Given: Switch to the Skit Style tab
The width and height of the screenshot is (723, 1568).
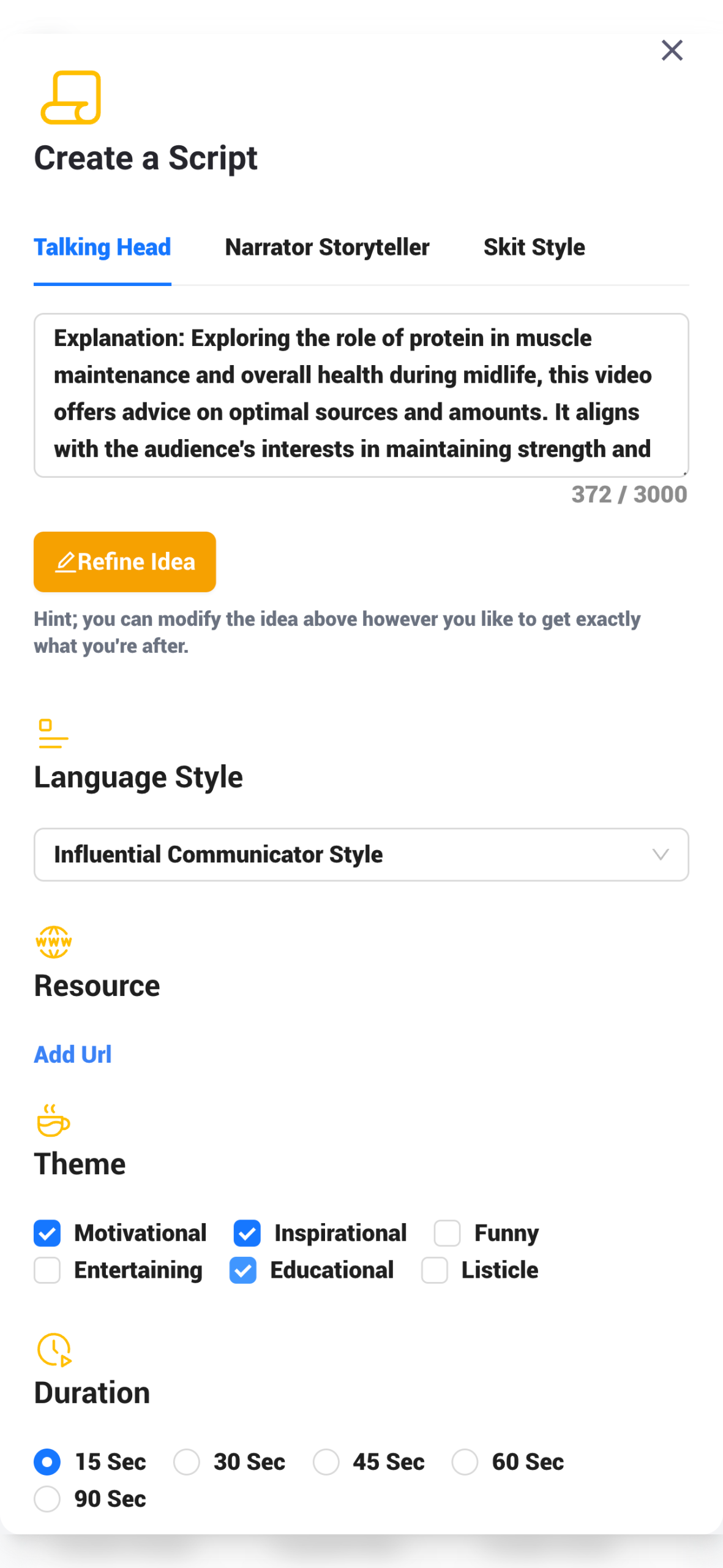Looking at the screenshot, I should pos(533,247).
